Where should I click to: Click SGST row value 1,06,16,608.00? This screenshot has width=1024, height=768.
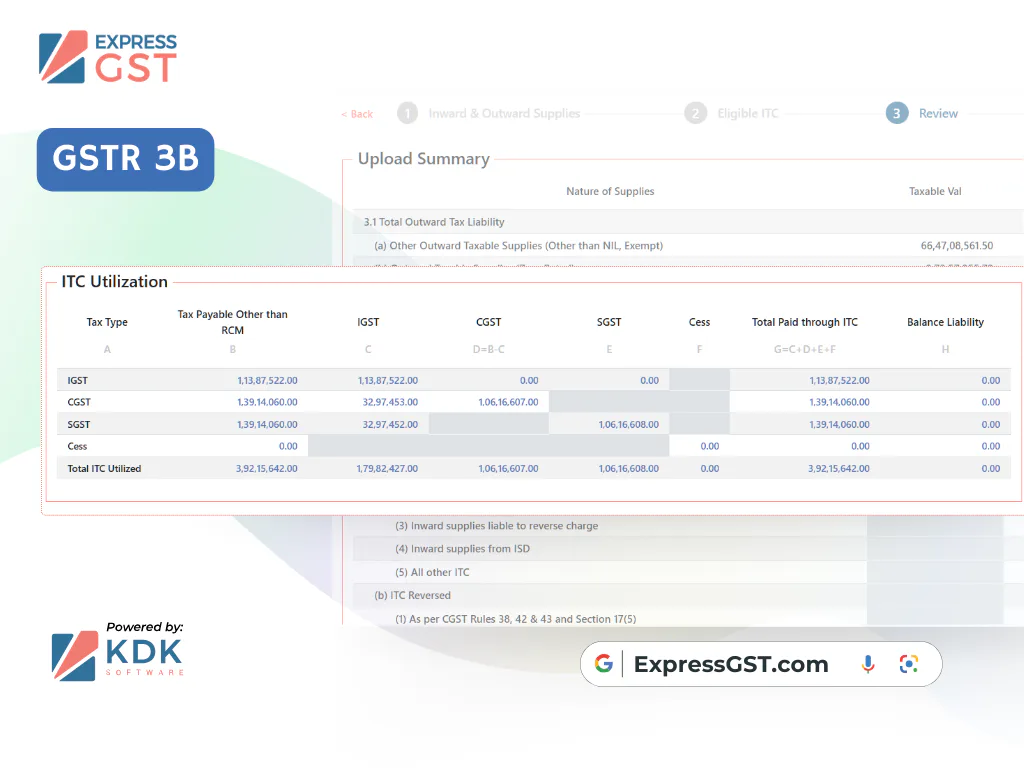tap(628, 424)
